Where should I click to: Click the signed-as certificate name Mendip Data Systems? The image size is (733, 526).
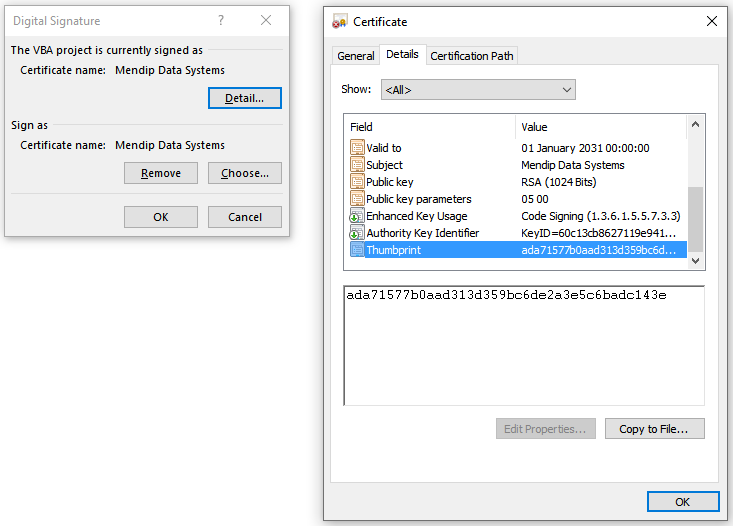pyautogui.click(x=170, y=70)
